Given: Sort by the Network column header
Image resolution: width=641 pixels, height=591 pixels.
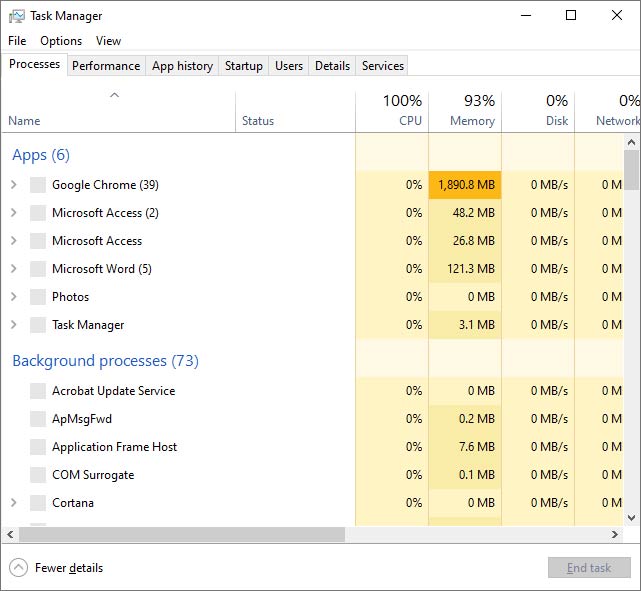Looking at the screenshot, I should (608, 111).
